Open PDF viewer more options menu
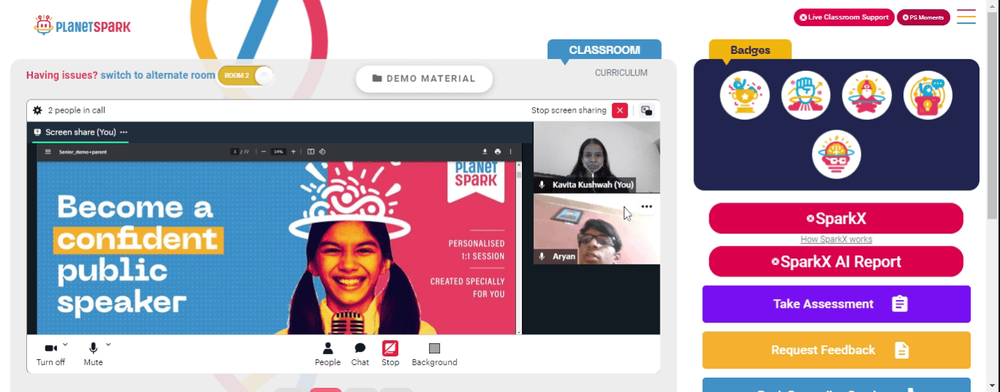The image size is (1000, 392). 510,152
